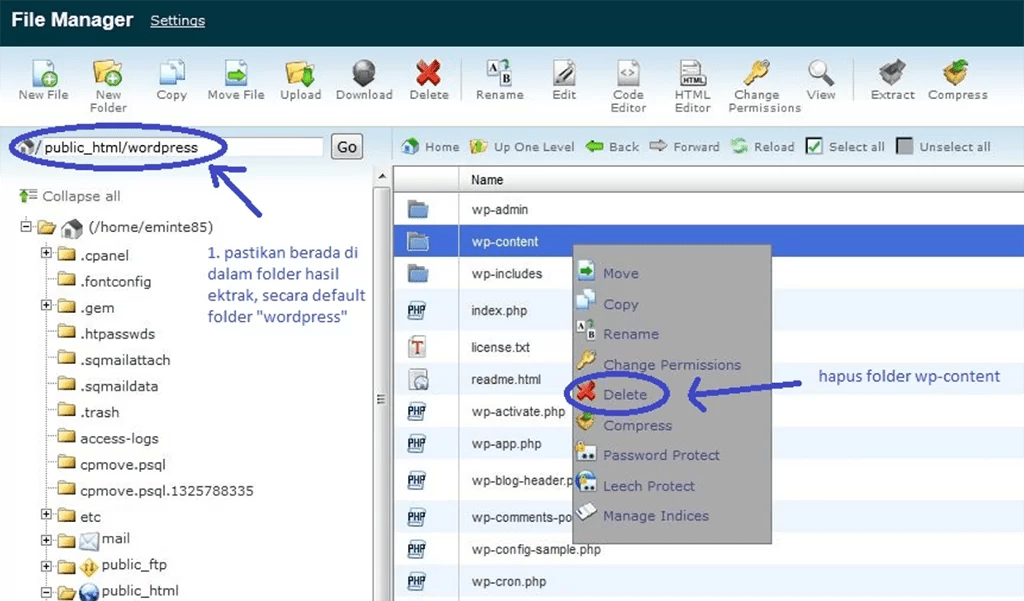Choose Delete from context menu
Screen dimensions: 1024x601
(x=612, y=395)
